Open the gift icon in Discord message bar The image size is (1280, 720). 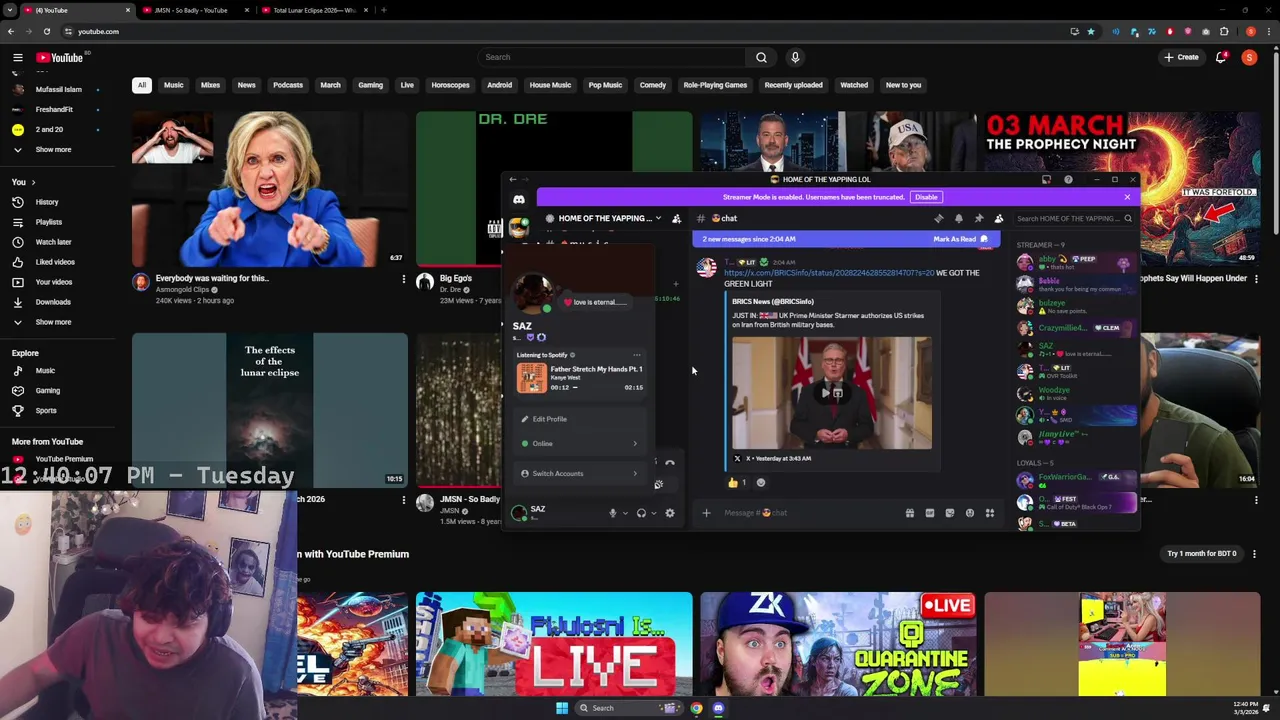tap(910, 513)
